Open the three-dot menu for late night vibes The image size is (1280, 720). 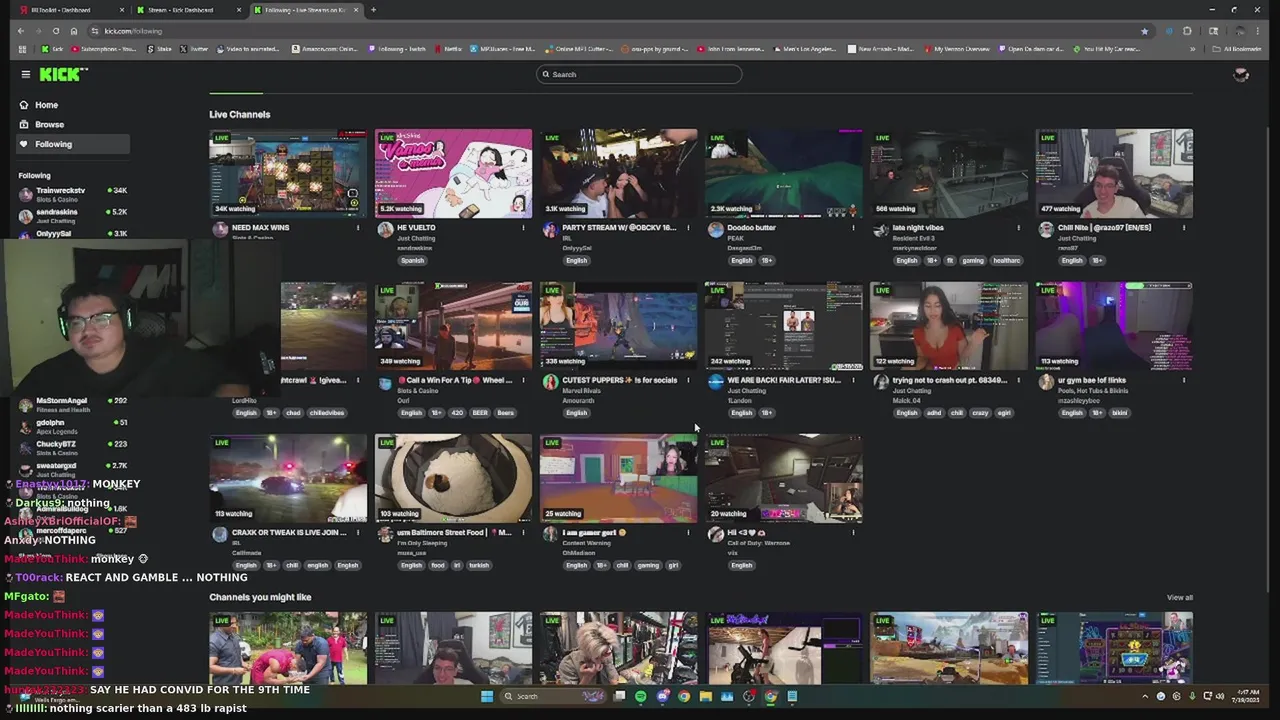[1018, 228]
